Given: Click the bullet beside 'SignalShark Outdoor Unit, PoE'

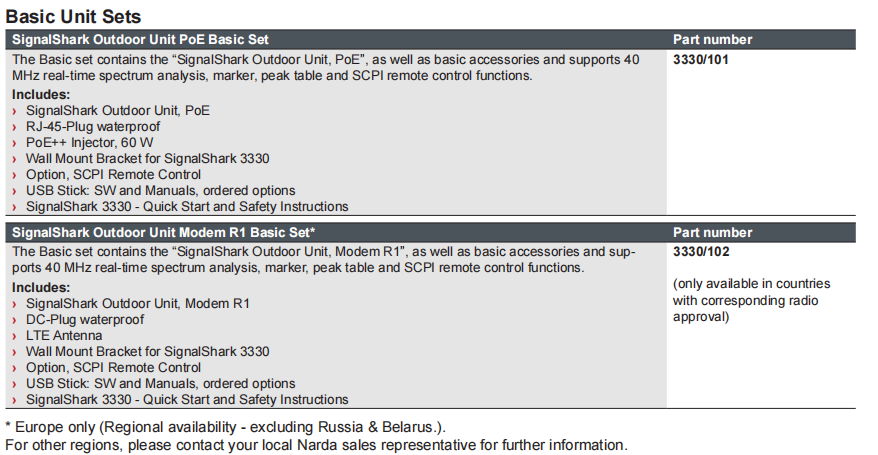Looking at the screenshot, I should click(15, 112).
